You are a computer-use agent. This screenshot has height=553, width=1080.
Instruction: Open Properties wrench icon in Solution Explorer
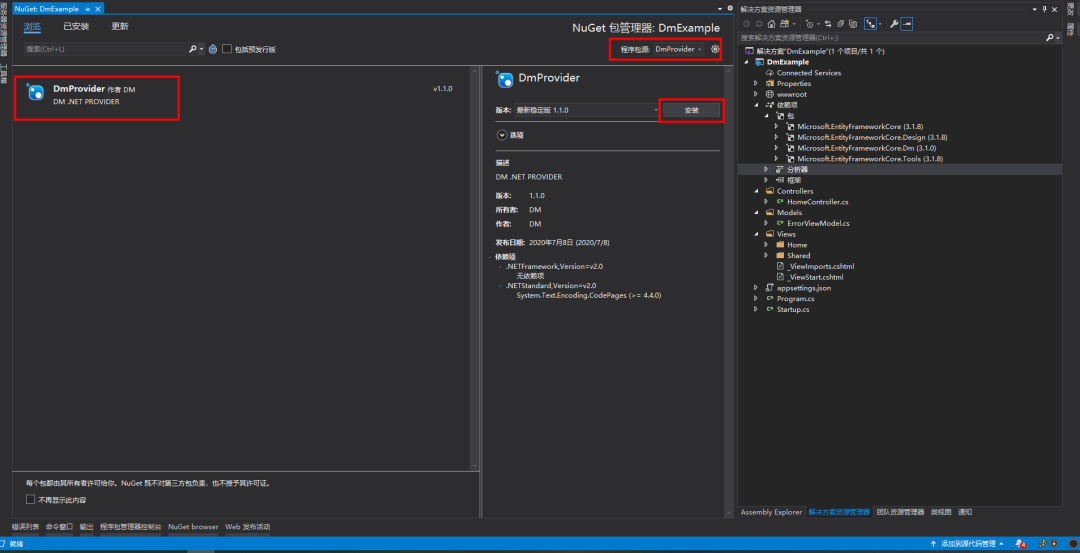[894, 23]
